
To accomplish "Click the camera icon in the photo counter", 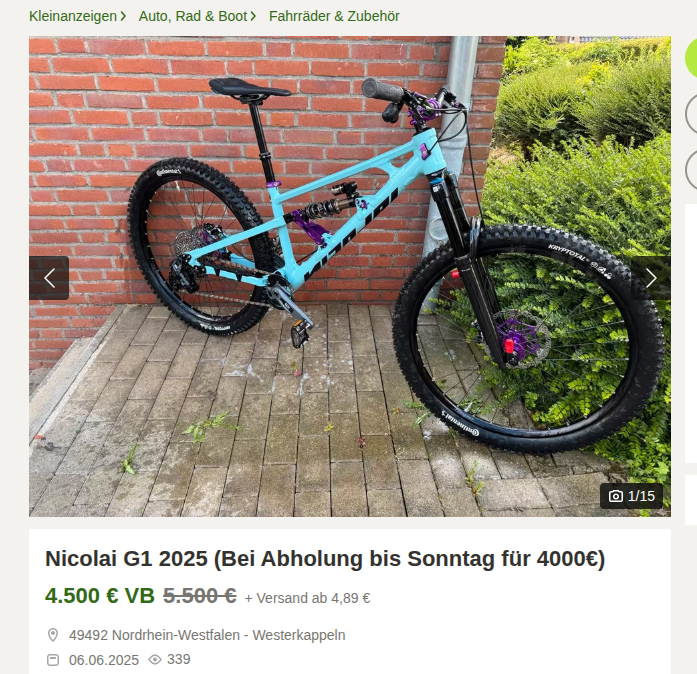I will pyautogui.click(x=615, y=496).
